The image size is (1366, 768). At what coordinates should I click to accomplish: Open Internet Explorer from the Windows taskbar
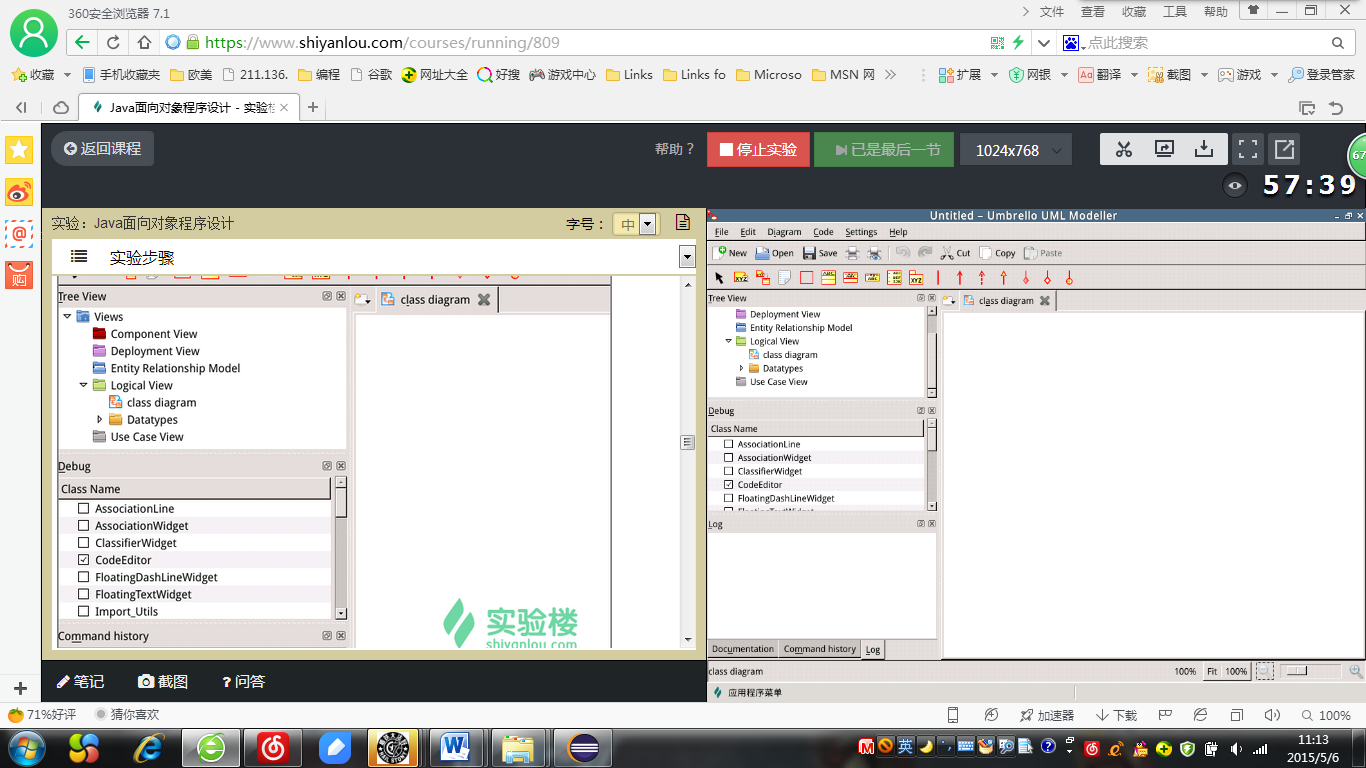149,746
